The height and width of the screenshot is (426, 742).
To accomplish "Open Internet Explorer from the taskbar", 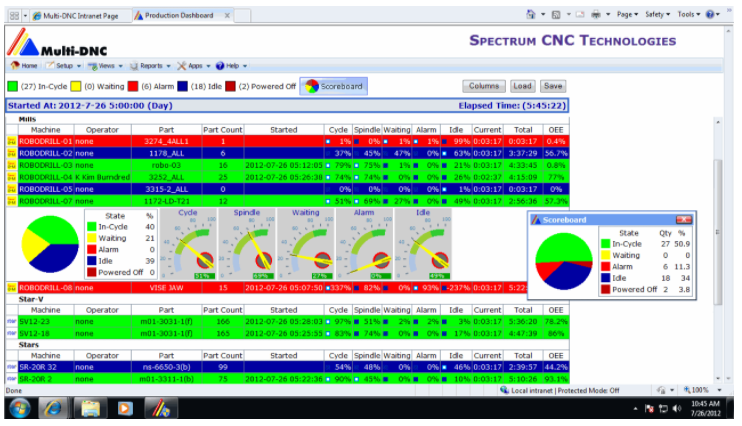I will [x=53, y=408].
